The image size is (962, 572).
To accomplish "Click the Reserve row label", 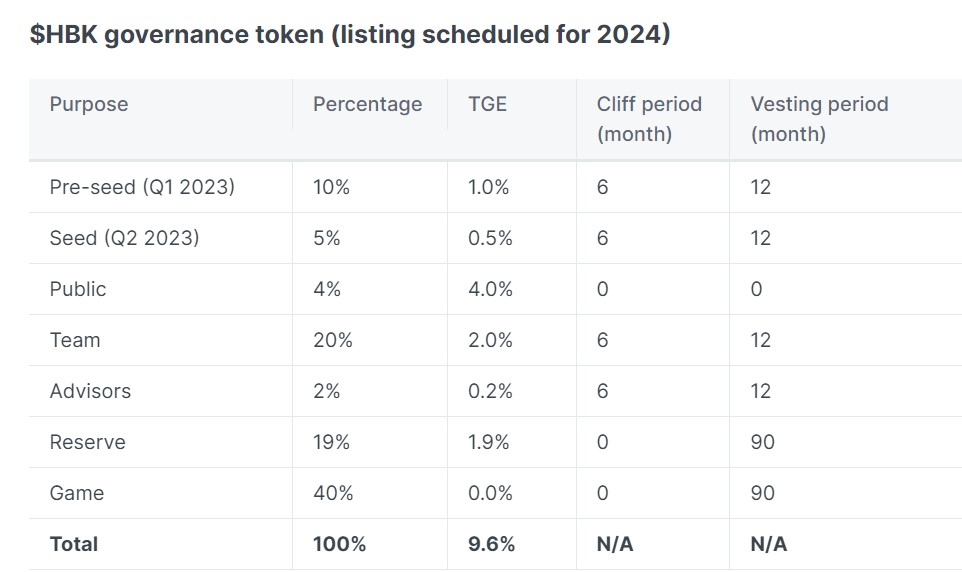I will [88, 442].
